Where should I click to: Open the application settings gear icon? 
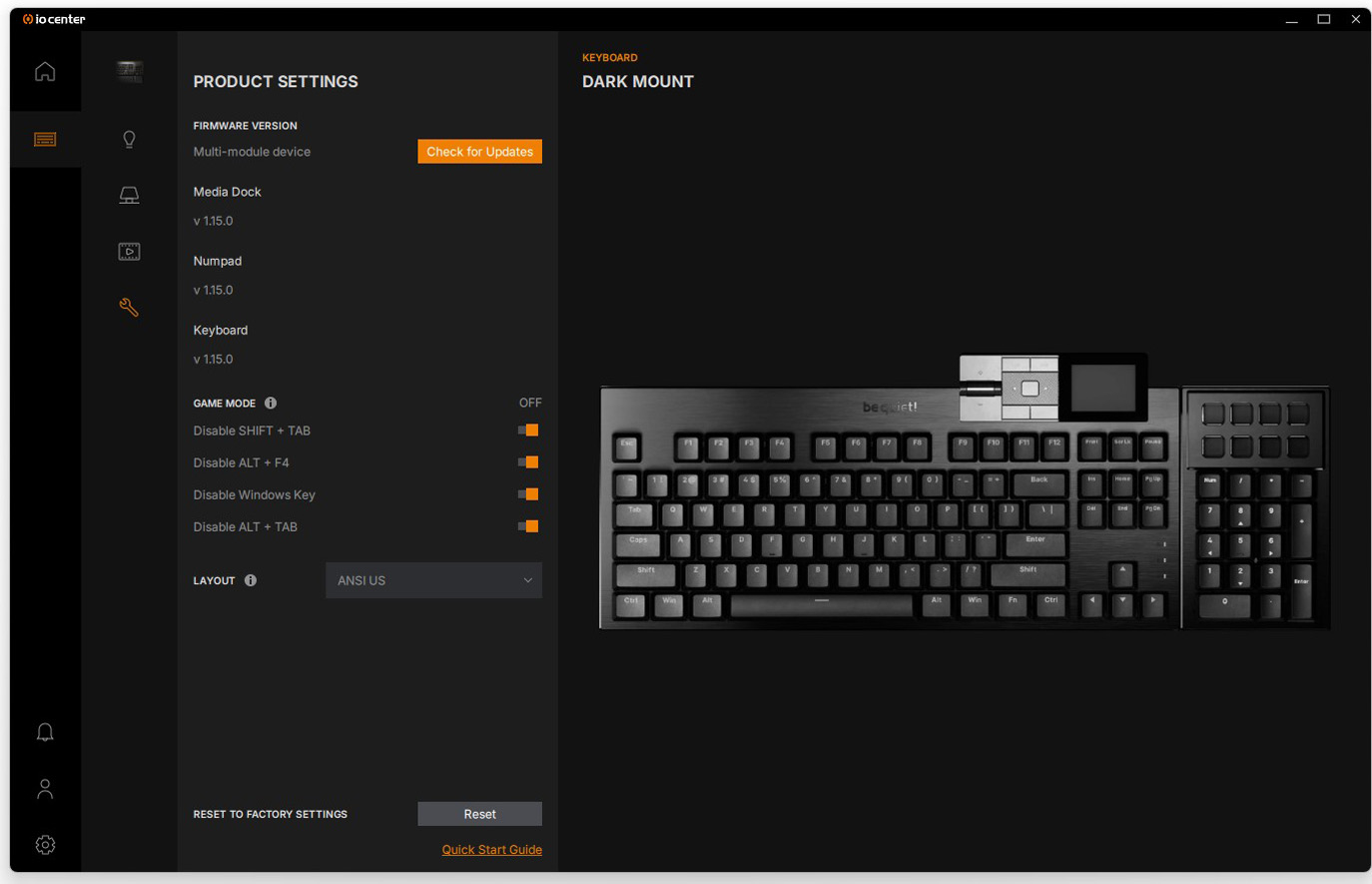click(45, 845)
